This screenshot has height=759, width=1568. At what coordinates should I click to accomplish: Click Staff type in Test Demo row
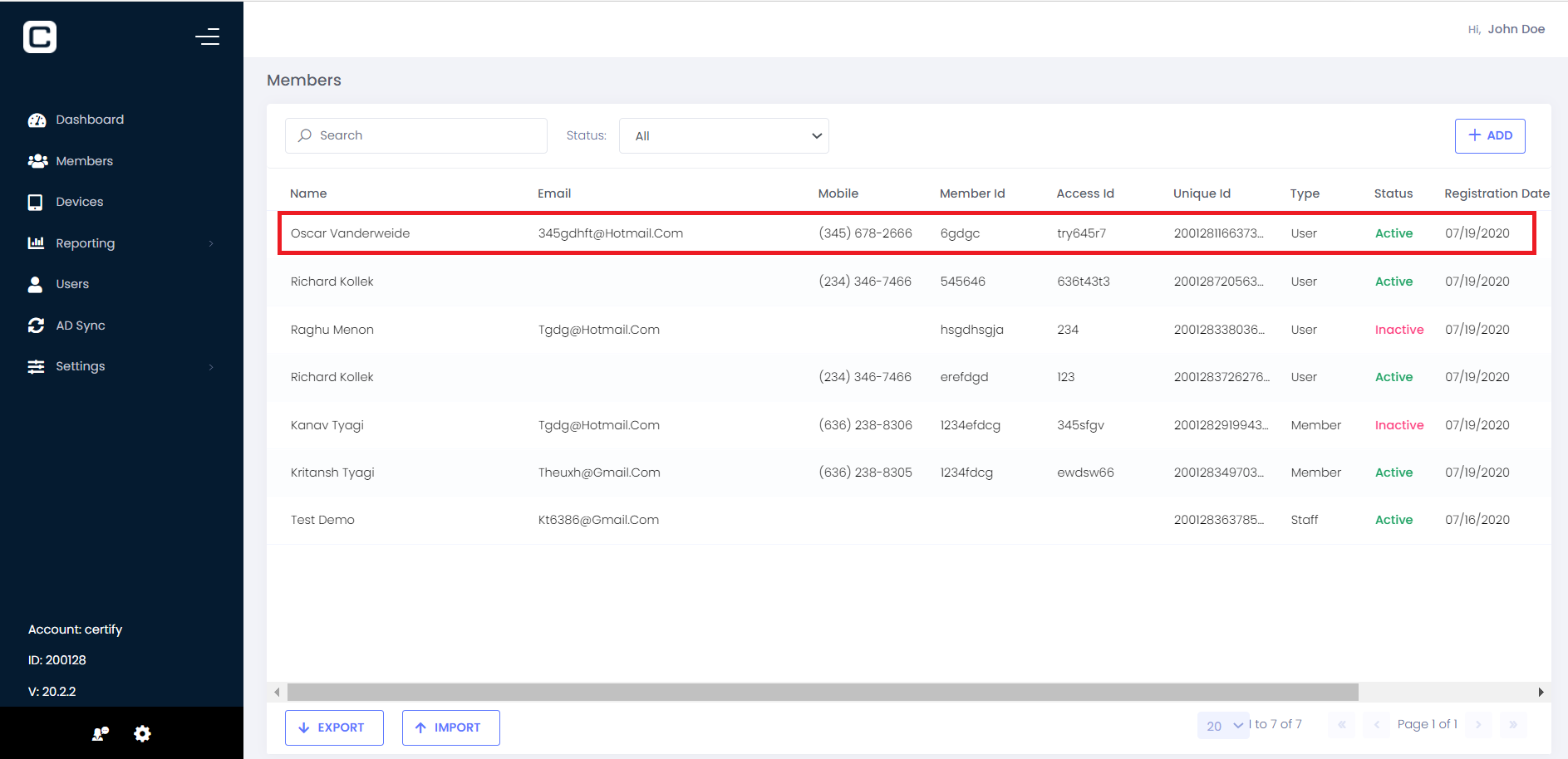(x=1305, y=520)
